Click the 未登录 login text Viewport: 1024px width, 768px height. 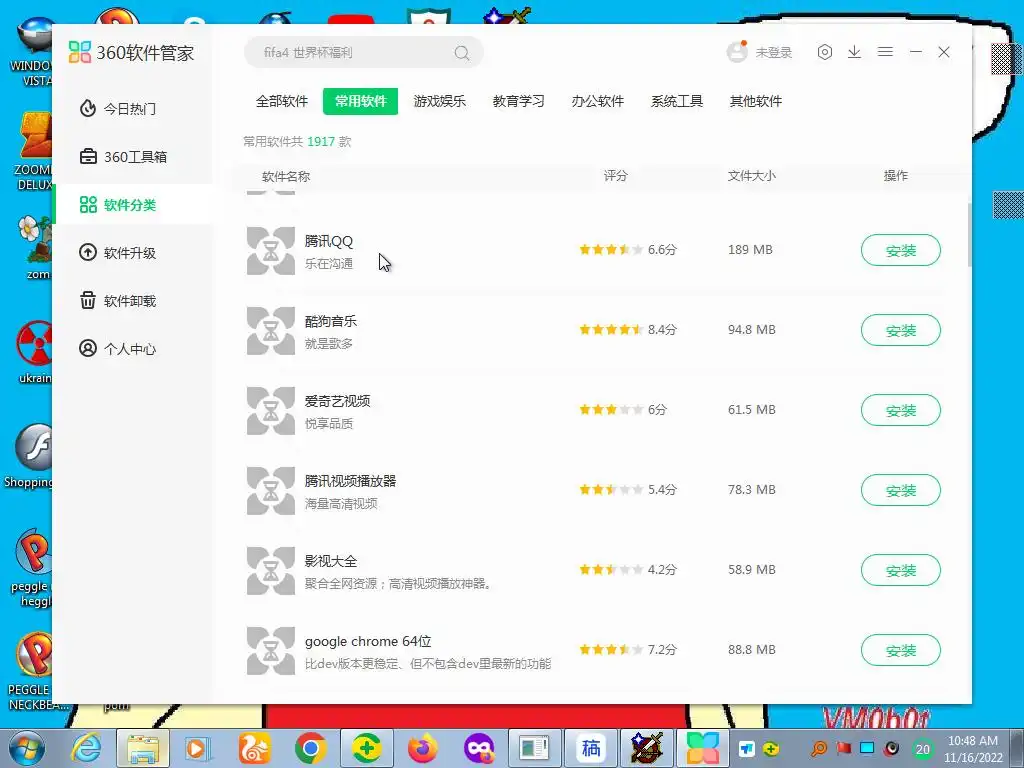tap(774, 52)
